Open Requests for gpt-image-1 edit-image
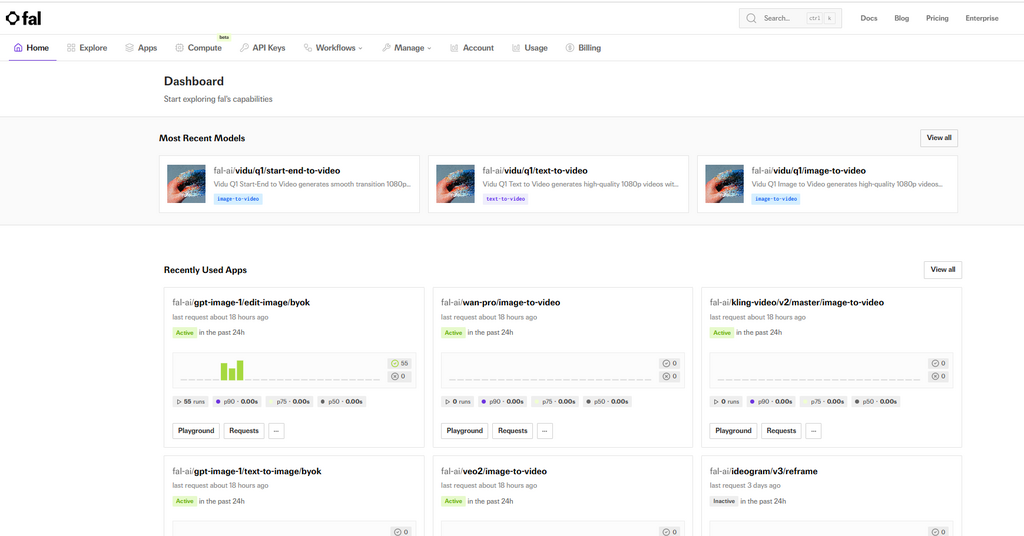The image size is (1024, 536). tap(244, 431)
